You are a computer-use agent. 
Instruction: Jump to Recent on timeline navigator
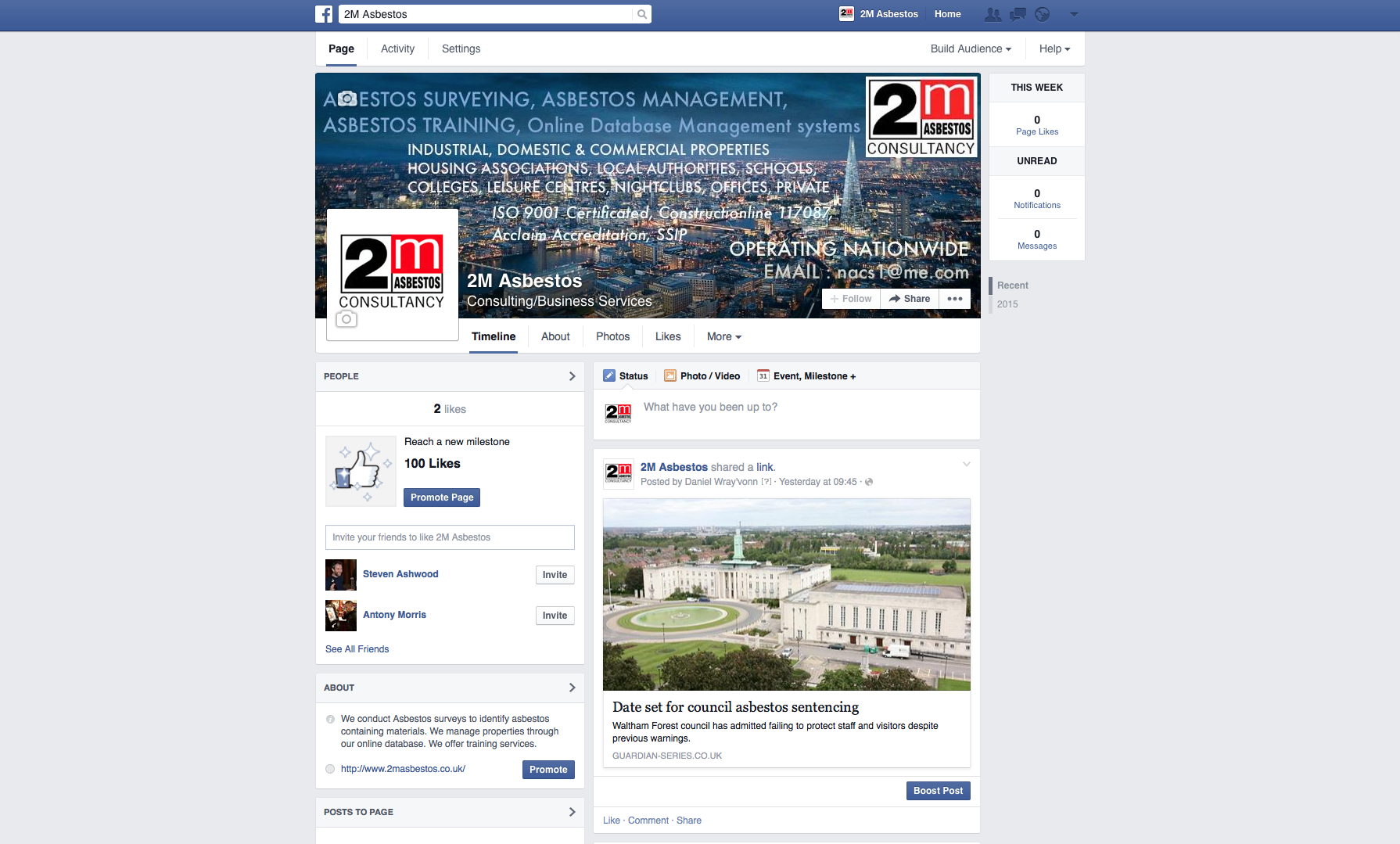click(1012, 286)
